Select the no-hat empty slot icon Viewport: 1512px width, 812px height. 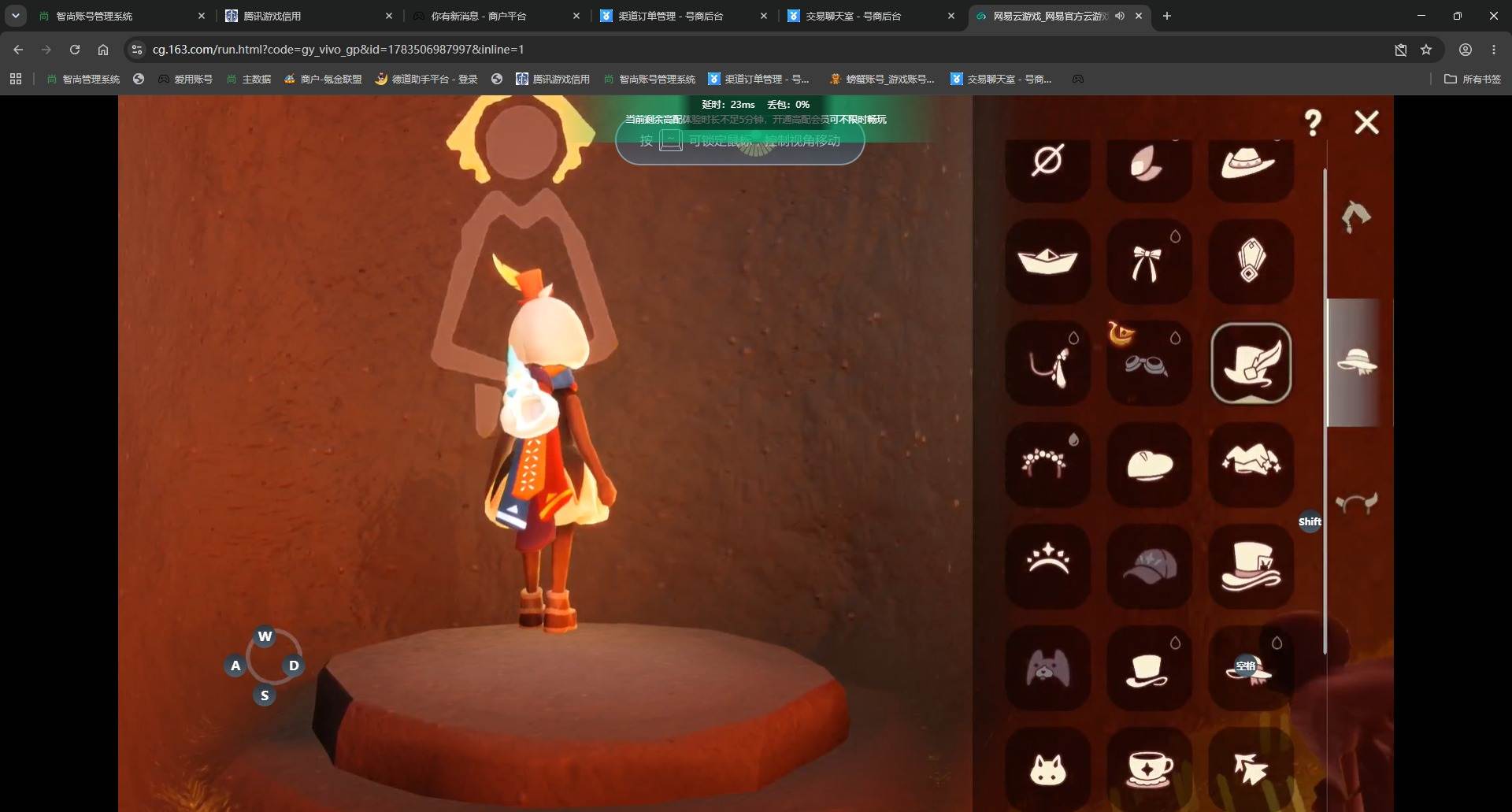[x=1047, y=161]
